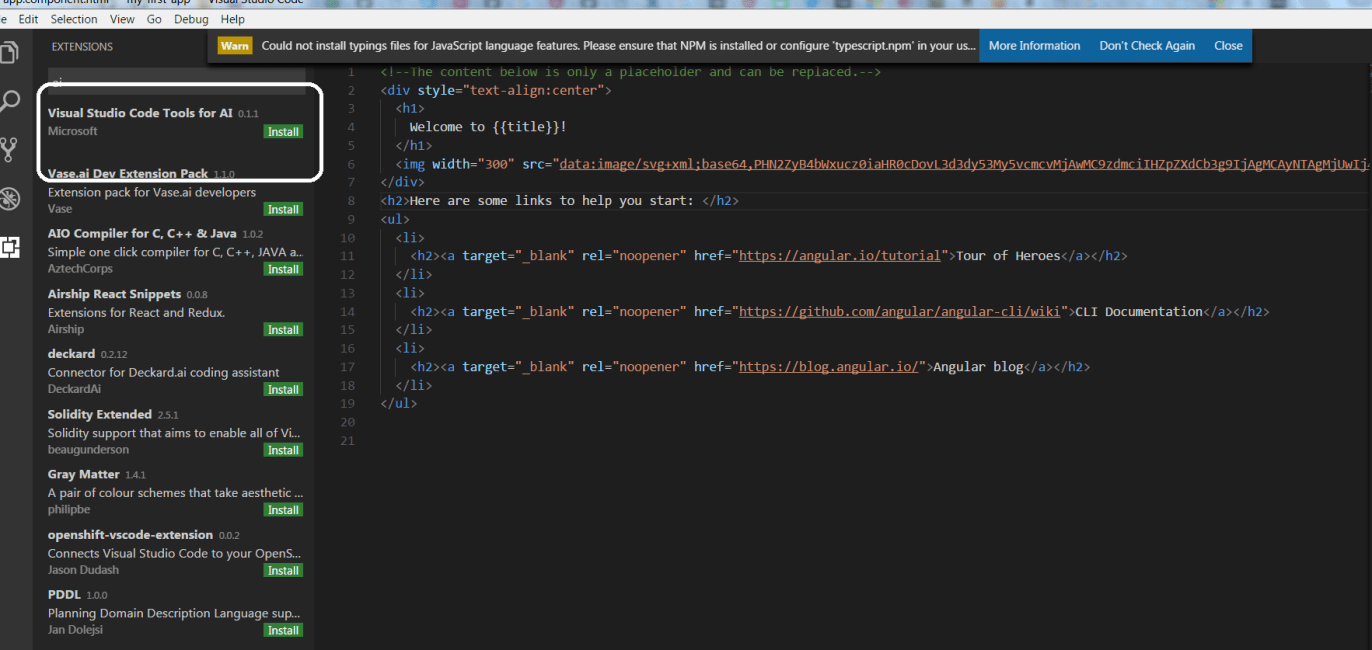The image size is (1372, 650).
Task: Click the div style text-align:center line
Action: point(496,90)
